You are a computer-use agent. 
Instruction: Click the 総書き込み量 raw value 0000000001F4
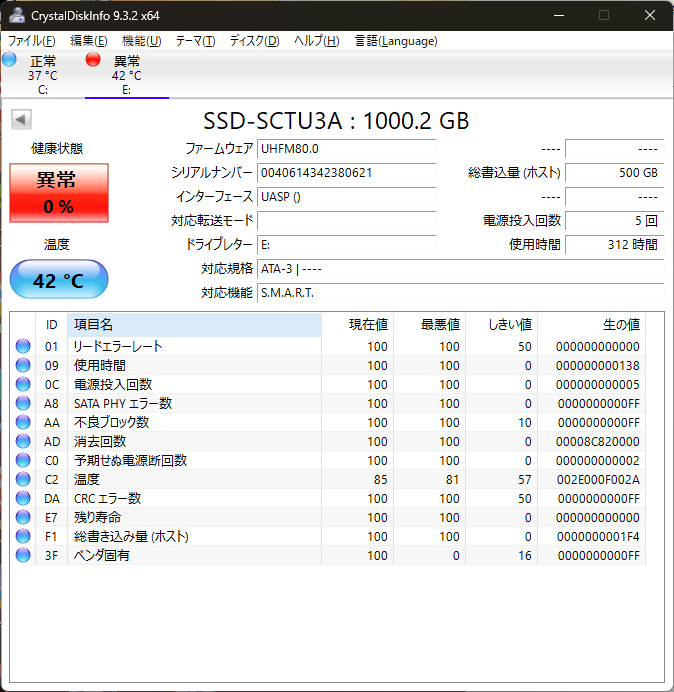pos(598,536)
